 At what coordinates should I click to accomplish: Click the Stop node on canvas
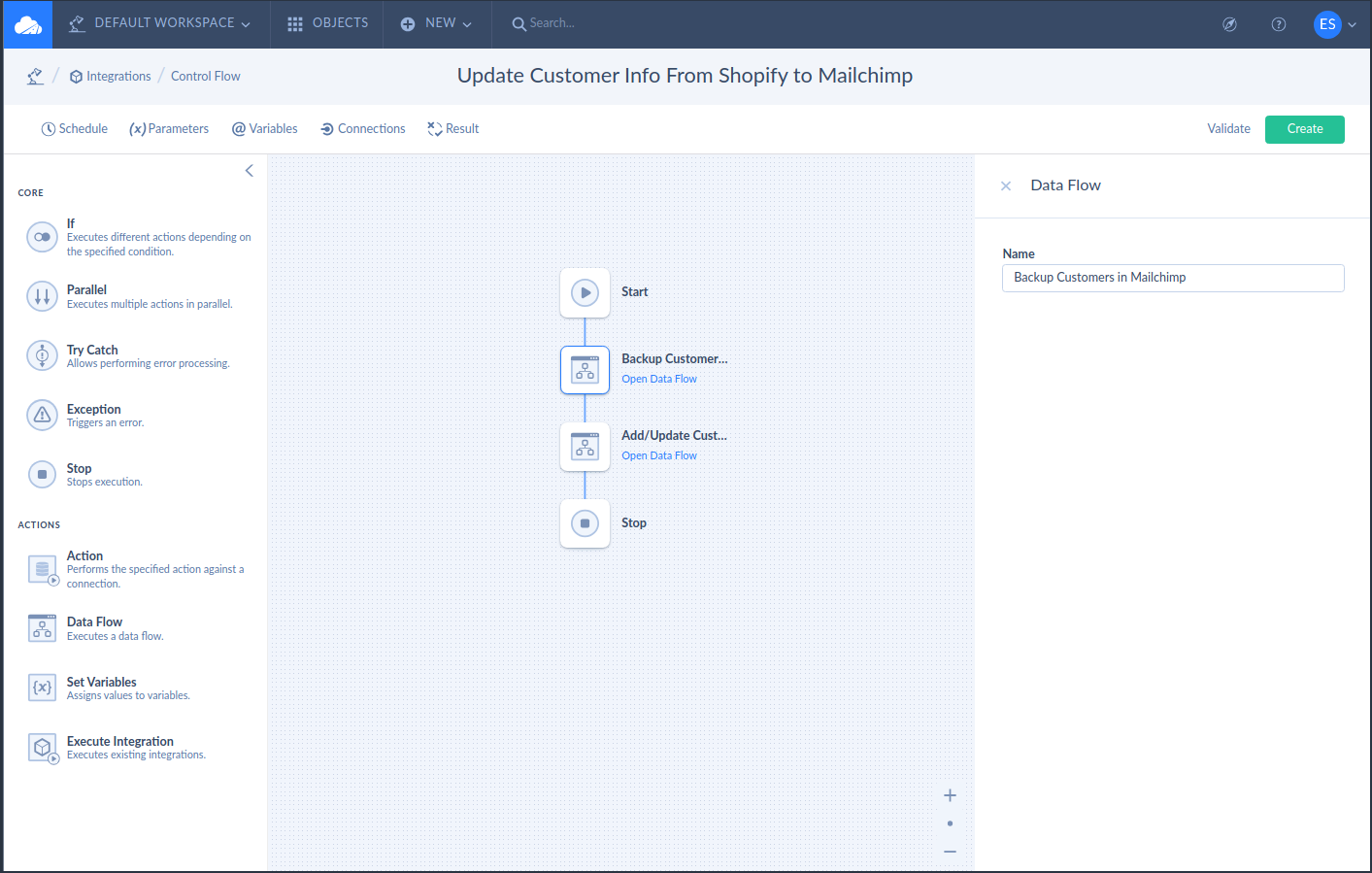click(585, 523)
